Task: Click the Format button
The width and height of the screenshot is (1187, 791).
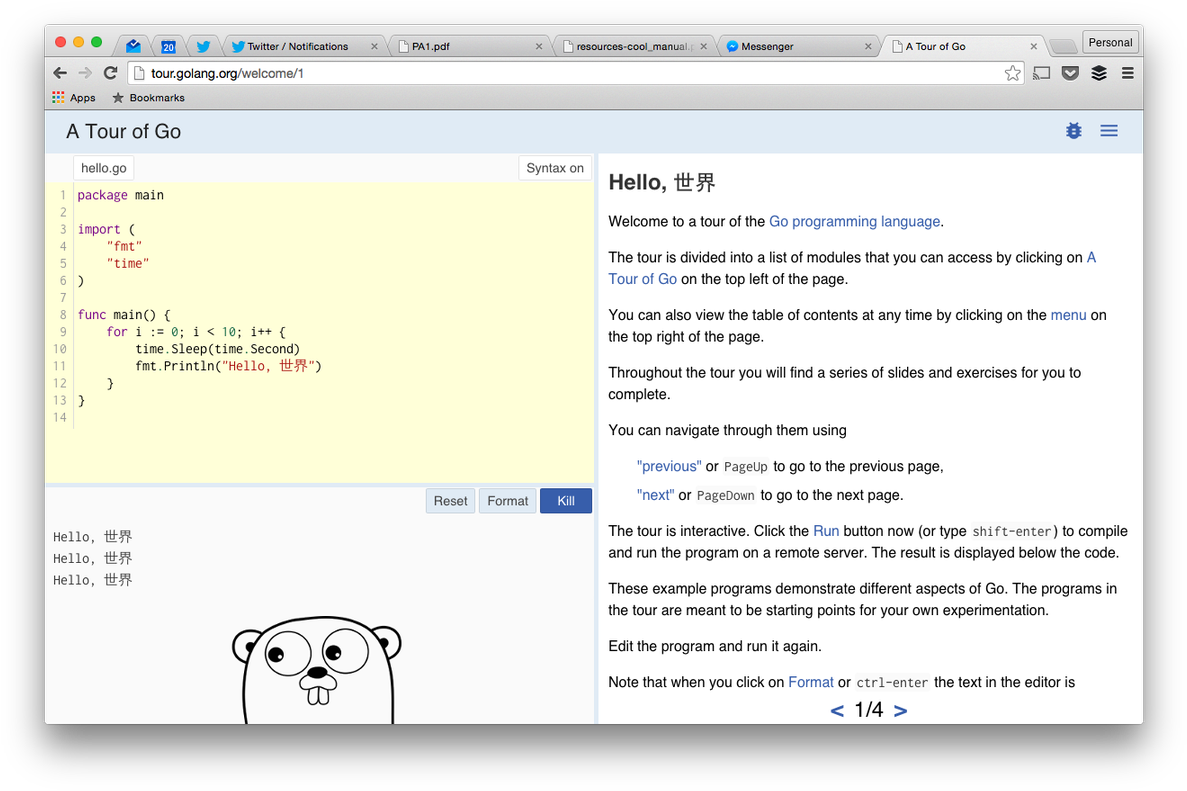Action: coord(507,501)
